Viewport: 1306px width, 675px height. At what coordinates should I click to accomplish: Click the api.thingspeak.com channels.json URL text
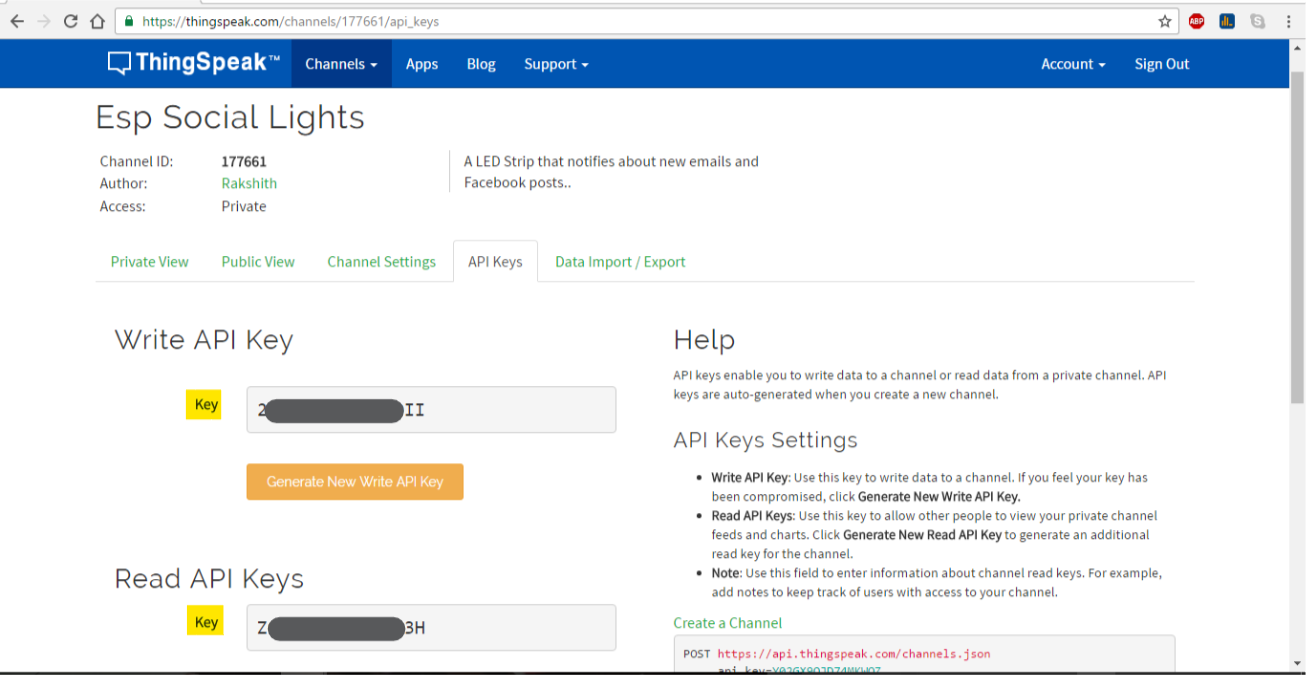(x=853, y=654)
